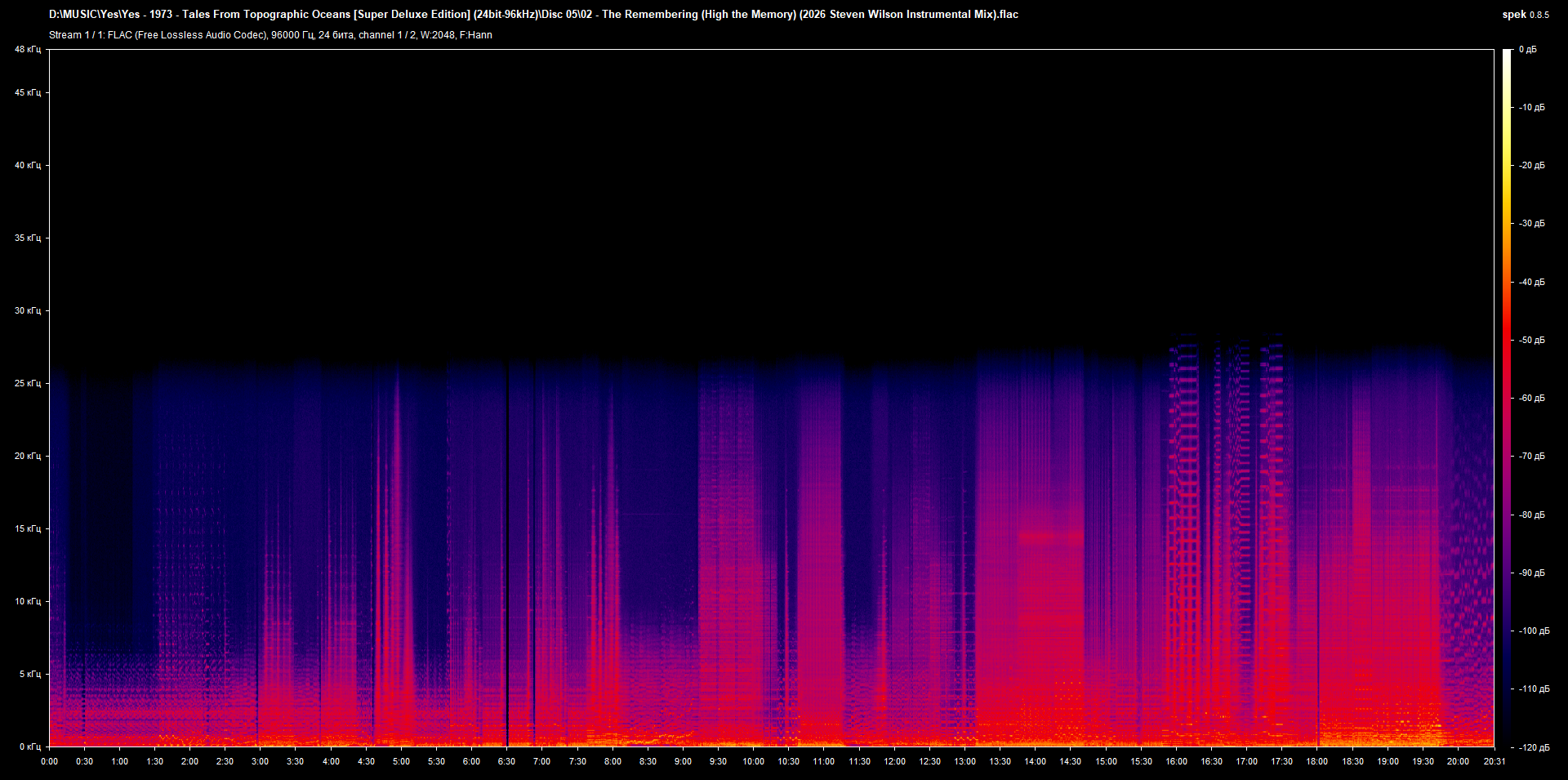Click the 25 кГц frequency axis label

coord(28,384)
